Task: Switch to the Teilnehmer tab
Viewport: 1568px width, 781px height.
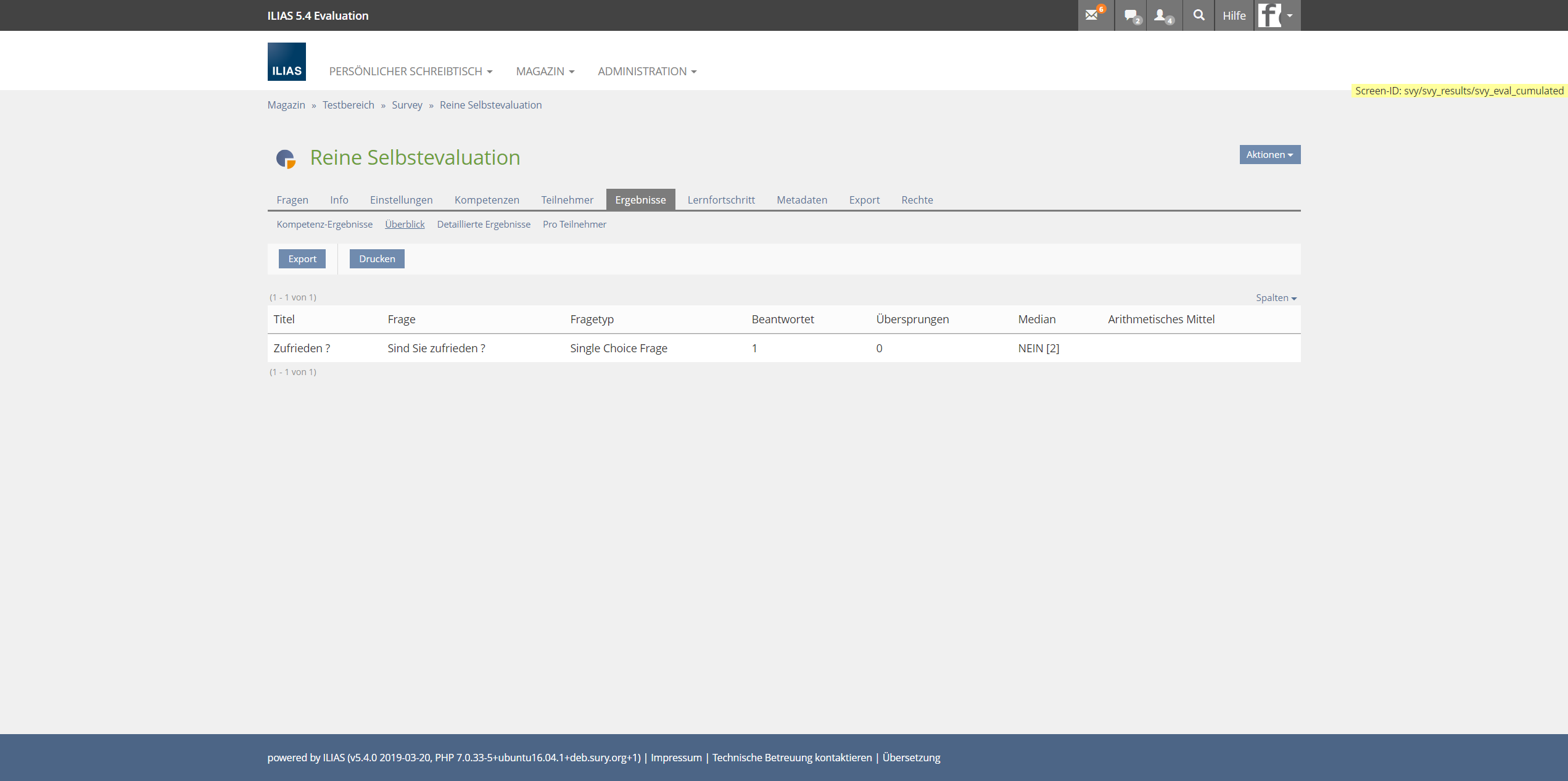Action: pos(567,200)
